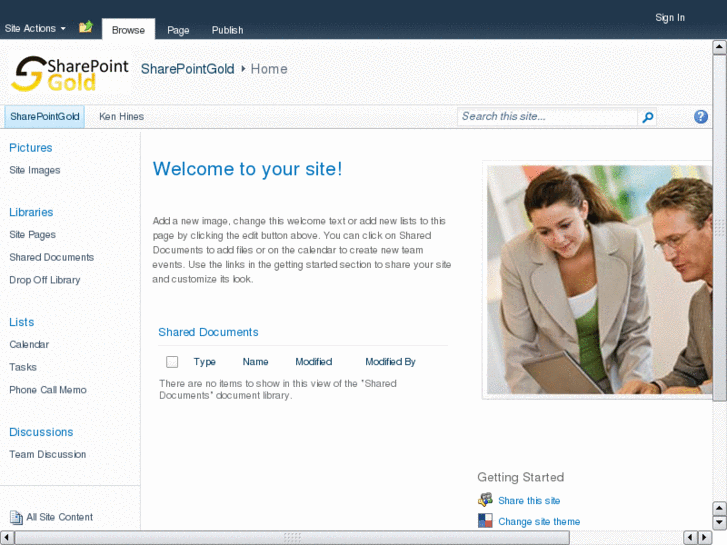Viewport: 727px width, 545px height.
Task: Click the Libraries sidebar heading
Action: [31, 212]
